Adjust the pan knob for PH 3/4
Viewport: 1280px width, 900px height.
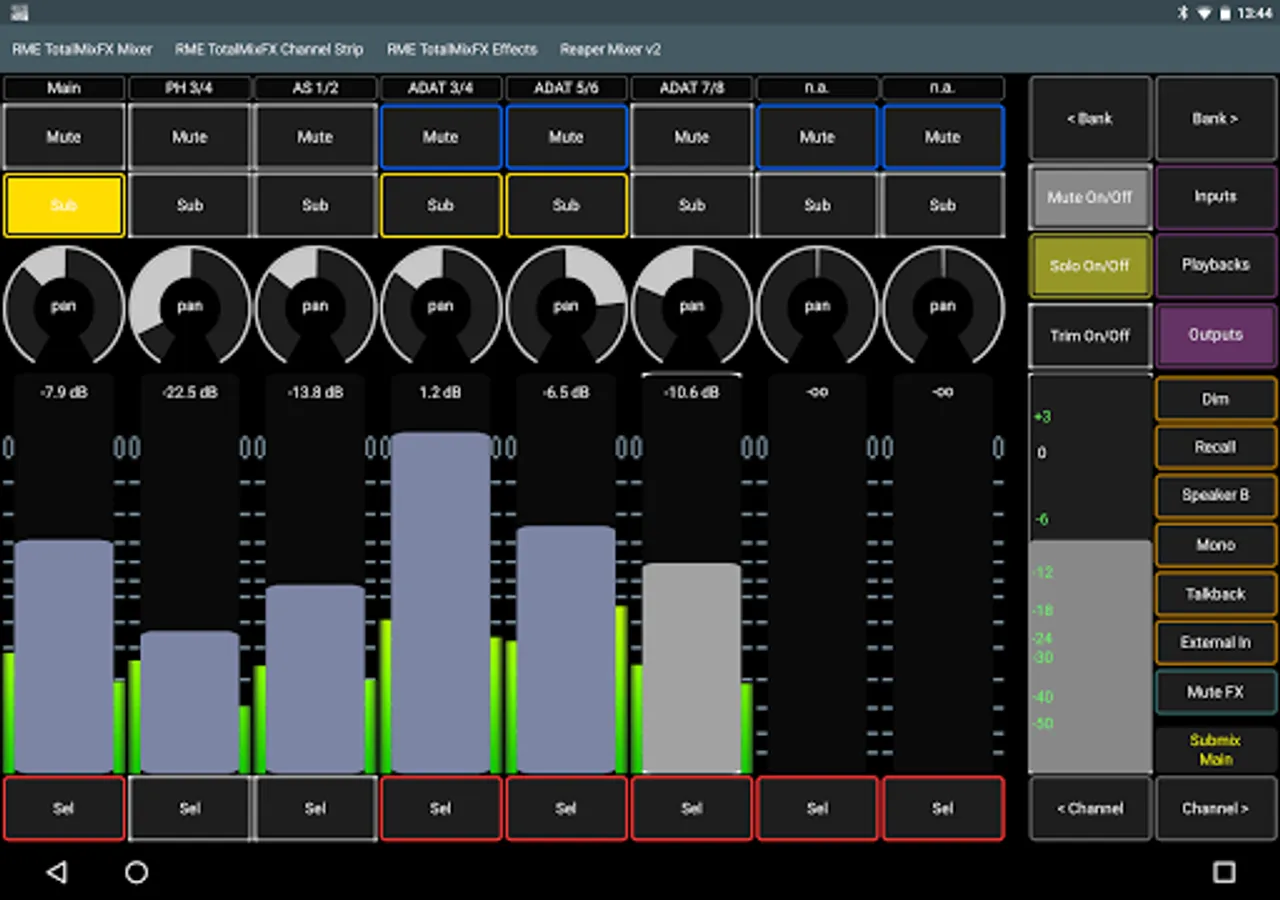click(190, 306)
